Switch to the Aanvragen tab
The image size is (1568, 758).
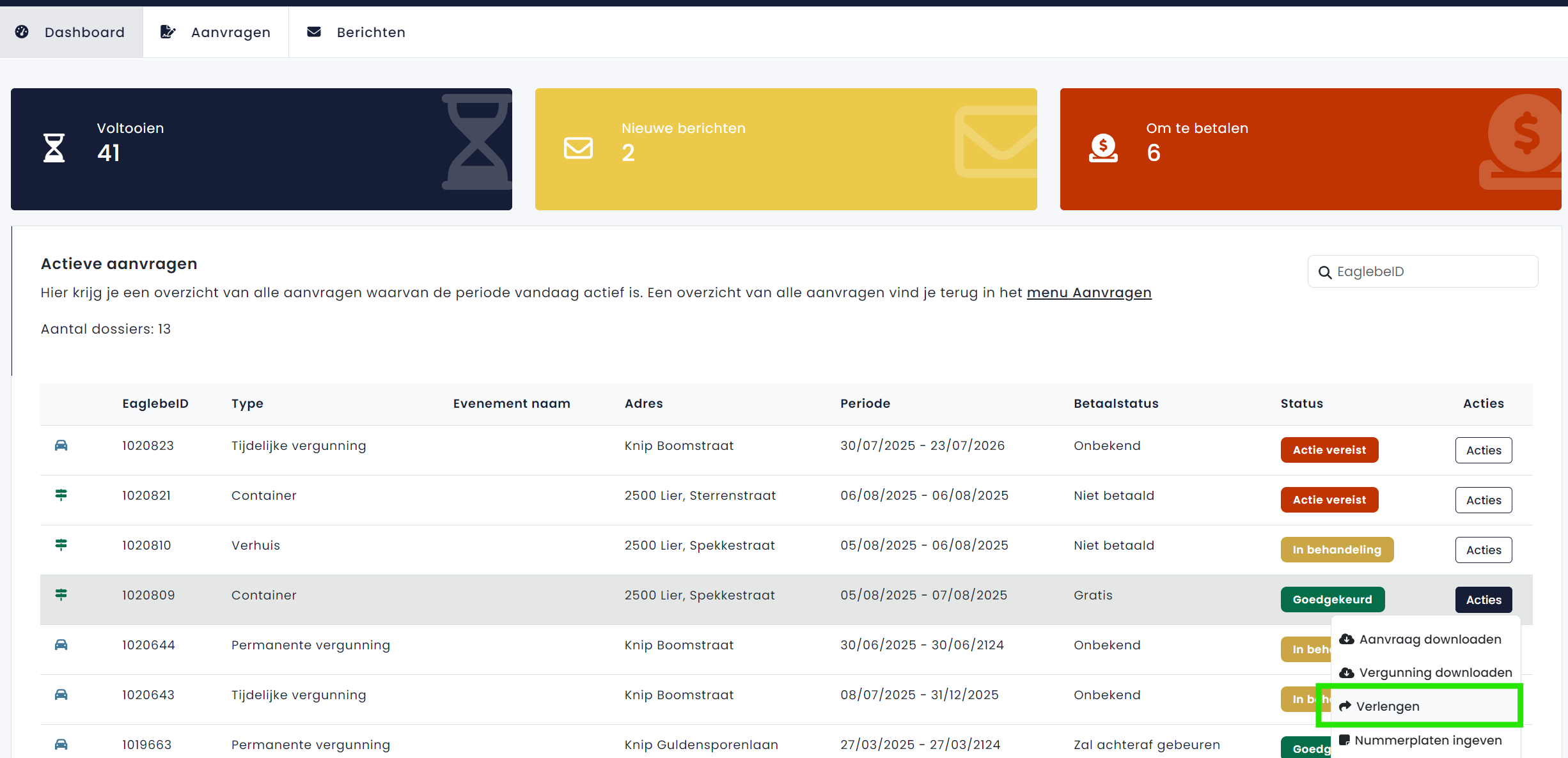coord(216,32)
